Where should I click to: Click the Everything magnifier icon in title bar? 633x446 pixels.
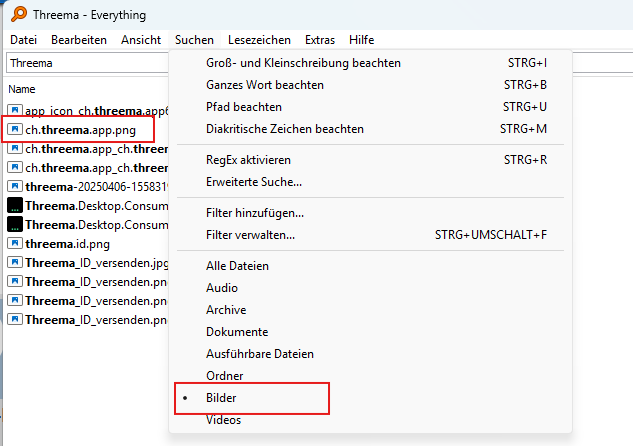15,15
